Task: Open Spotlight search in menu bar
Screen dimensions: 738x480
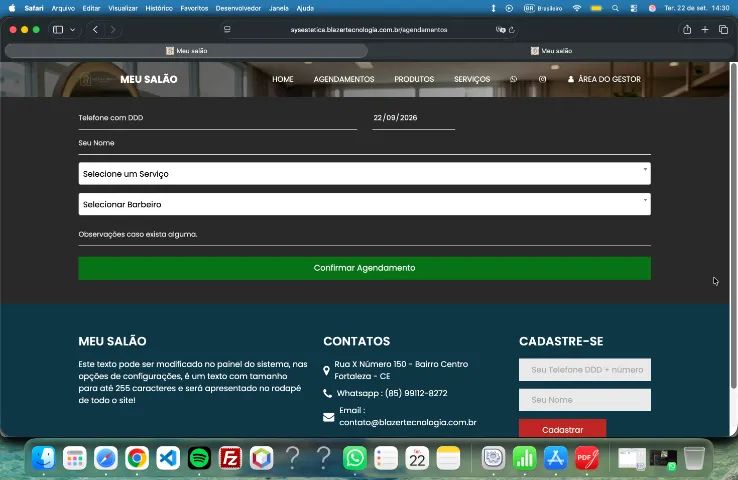Action: click(615, 8)
